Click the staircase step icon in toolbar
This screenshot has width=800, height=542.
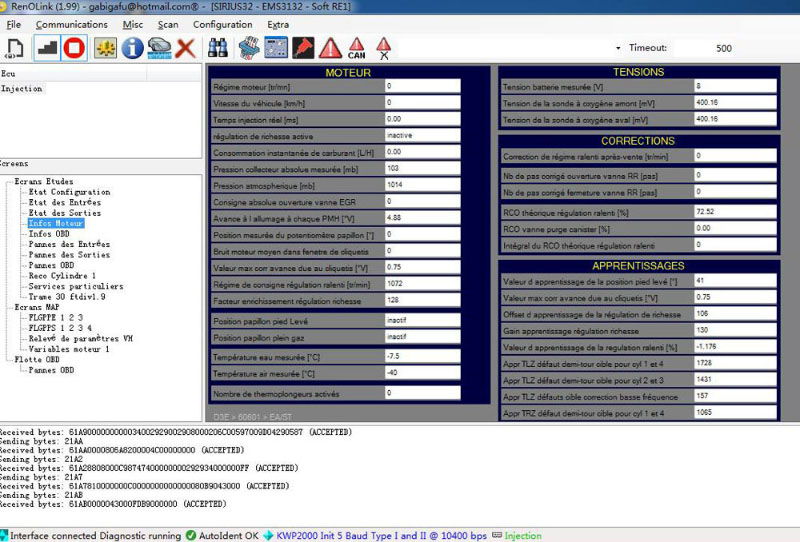(47, 47)
